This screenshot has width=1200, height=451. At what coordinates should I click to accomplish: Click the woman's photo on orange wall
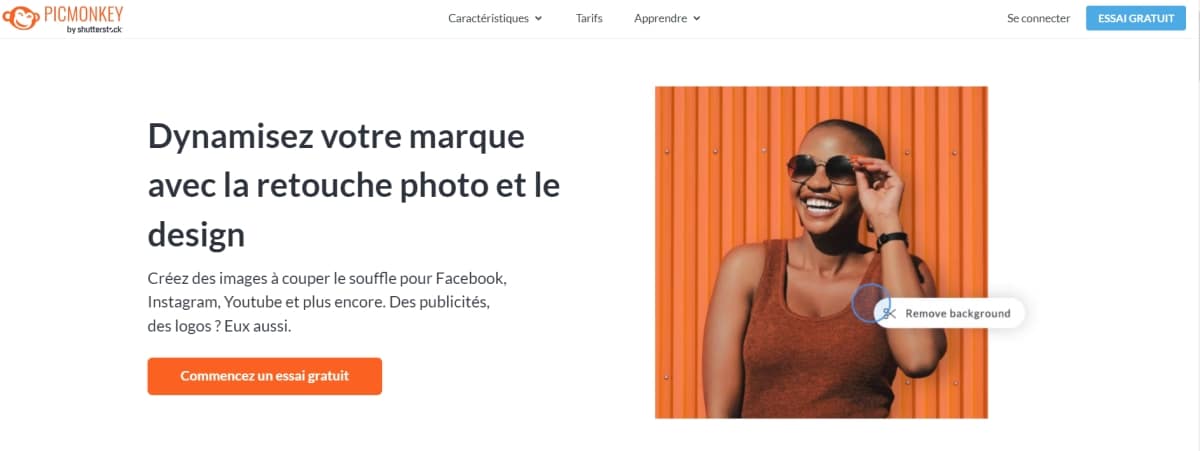(821, 252)
